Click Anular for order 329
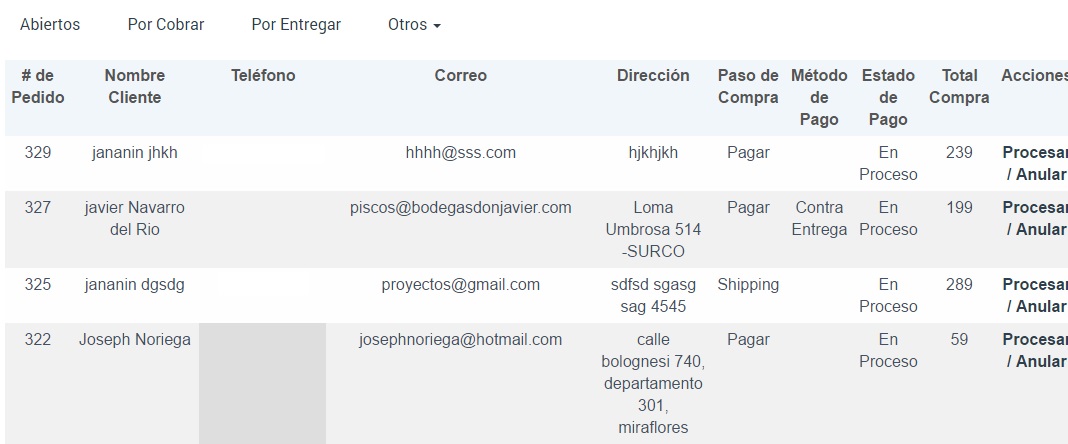The height and width of the screenshot is (444, 1068). 1040,175
